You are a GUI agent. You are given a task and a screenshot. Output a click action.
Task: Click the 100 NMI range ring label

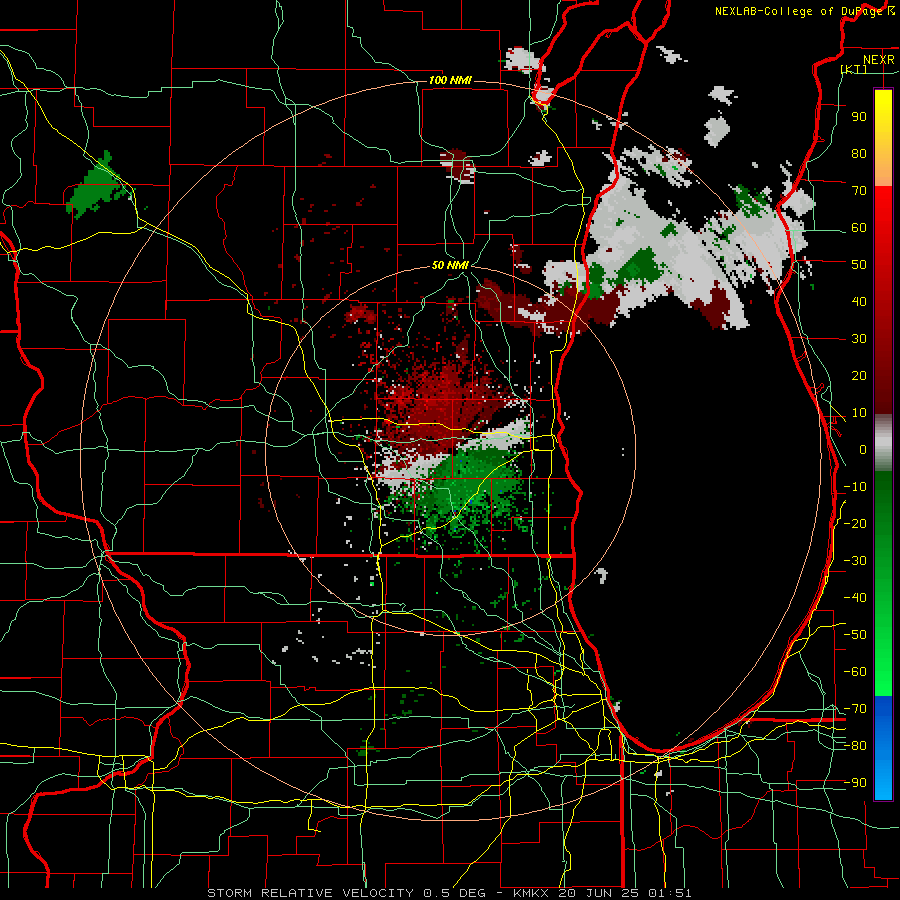[450, 80]
